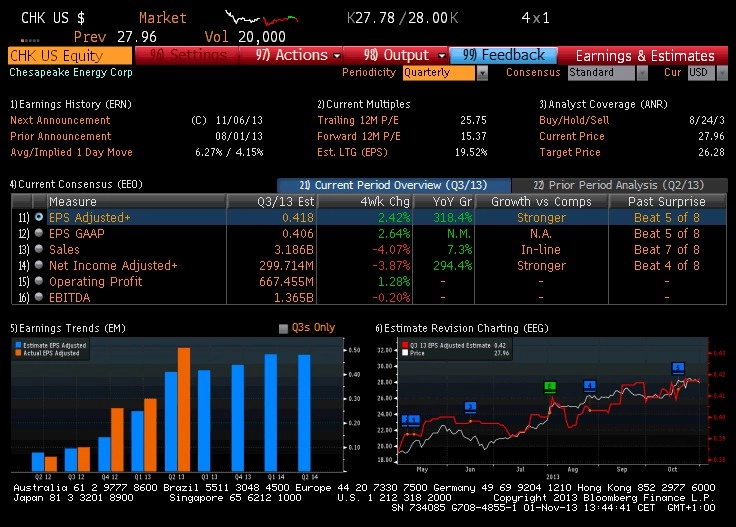This screenshot has width=736, height=527.
Task: Click Beat 7 of 8 in Sales row
Action: pyautogui.click(x=667, y=250)
